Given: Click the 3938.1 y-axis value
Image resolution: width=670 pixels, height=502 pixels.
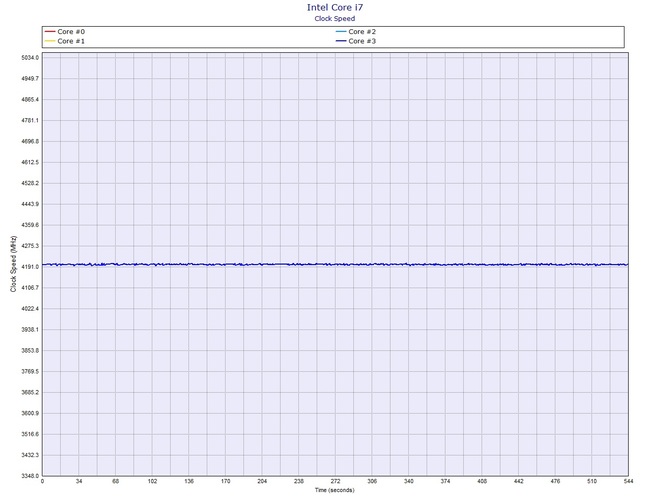Looking at the screenshot, I should (x=30, y=330).
